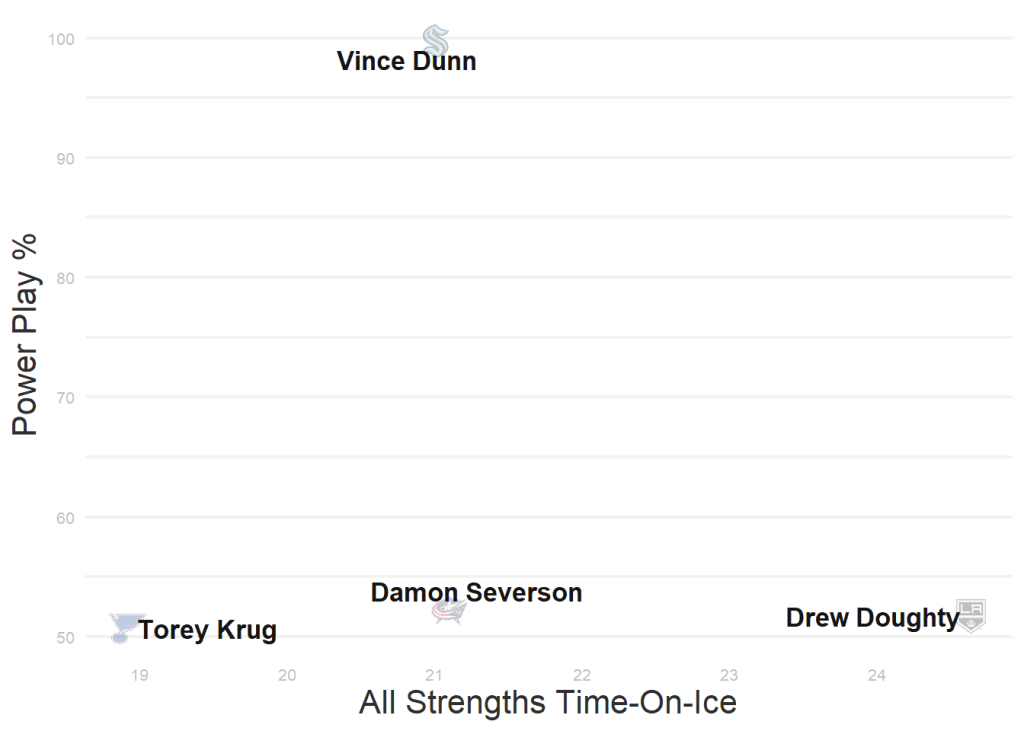Viewport: 1024px width, 731px height.
Task: Click the 22 tick label on x-axis
Action: (x=582, y=676)
